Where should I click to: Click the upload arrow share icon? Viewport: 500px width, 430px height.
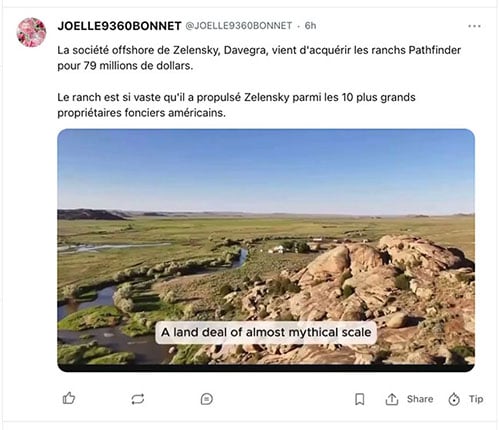click(x=392, y=399)
